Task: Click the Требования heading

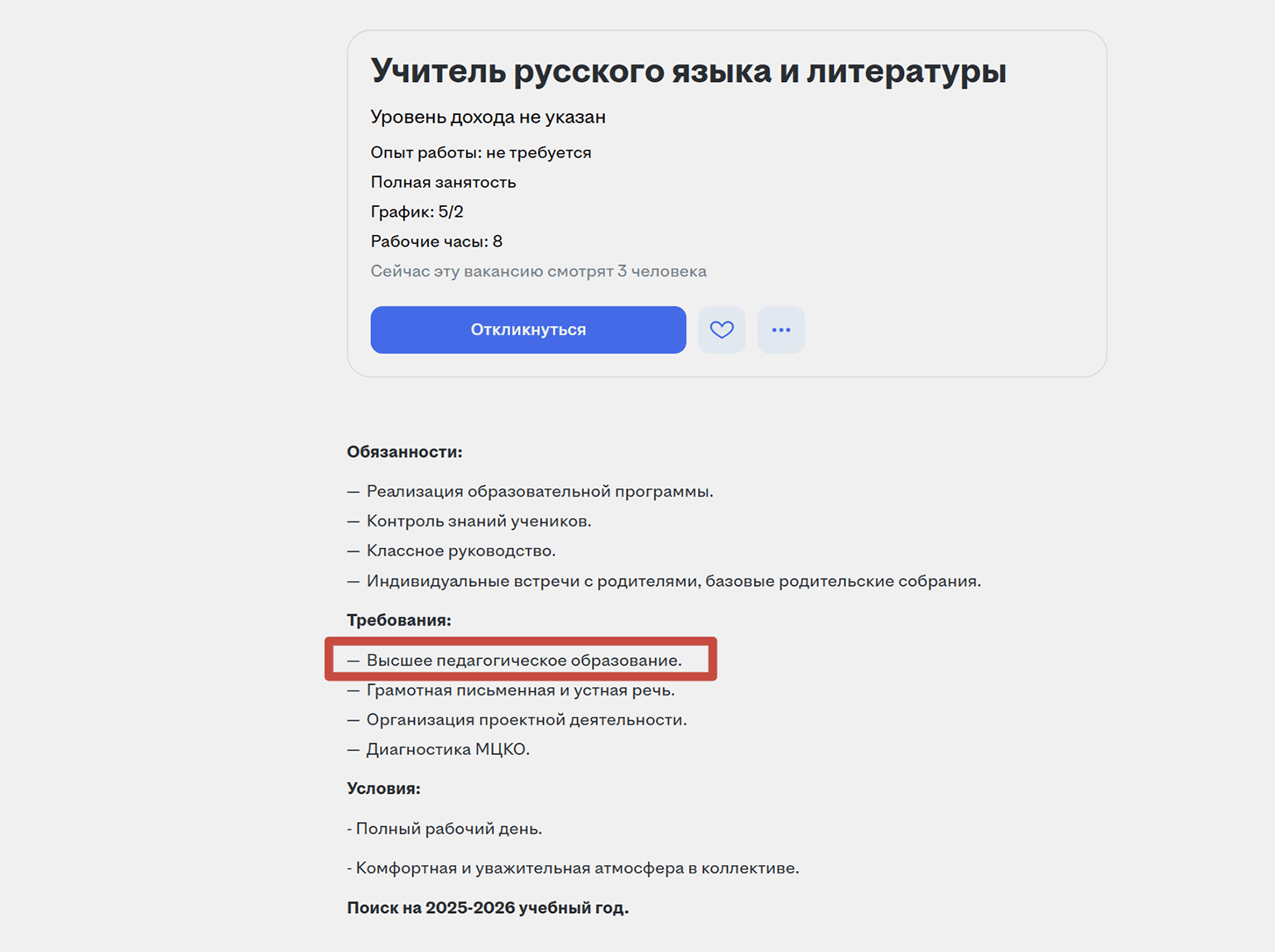Action: (x=398, y=620)
